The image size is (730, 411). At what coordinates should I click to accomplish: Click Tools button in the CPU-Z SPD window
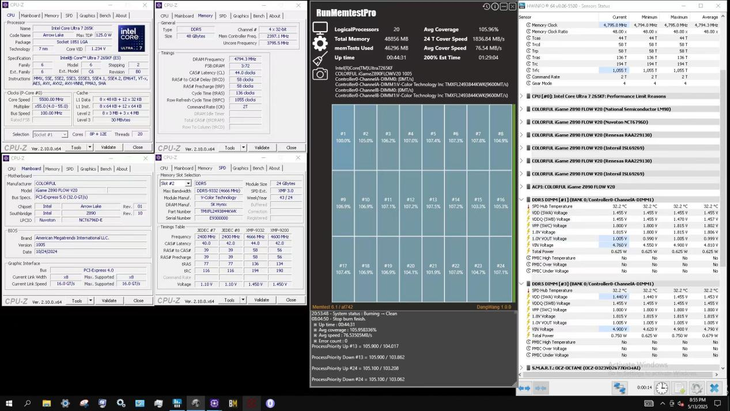point(230,300)
